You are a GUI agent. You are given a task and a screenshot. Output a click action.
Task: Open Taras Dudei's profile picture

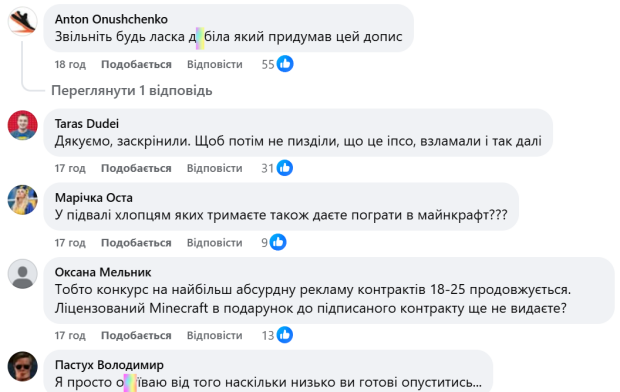point(23,125)
